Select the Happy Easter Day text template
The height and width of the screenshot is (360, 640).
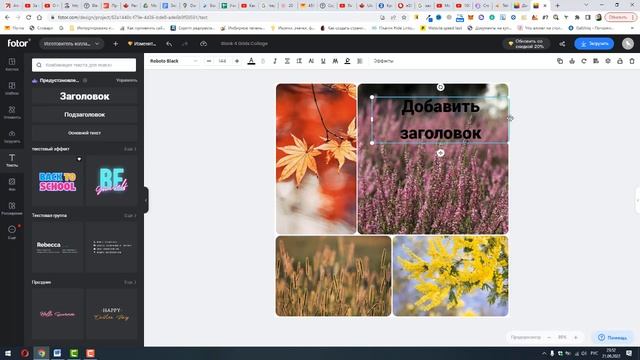pyautogui.click(x=111, y=314)
